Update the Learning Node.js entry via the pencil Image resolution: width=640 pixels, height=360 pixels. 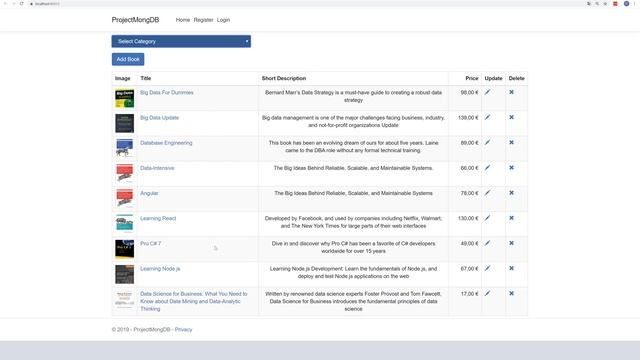[487, 268]
